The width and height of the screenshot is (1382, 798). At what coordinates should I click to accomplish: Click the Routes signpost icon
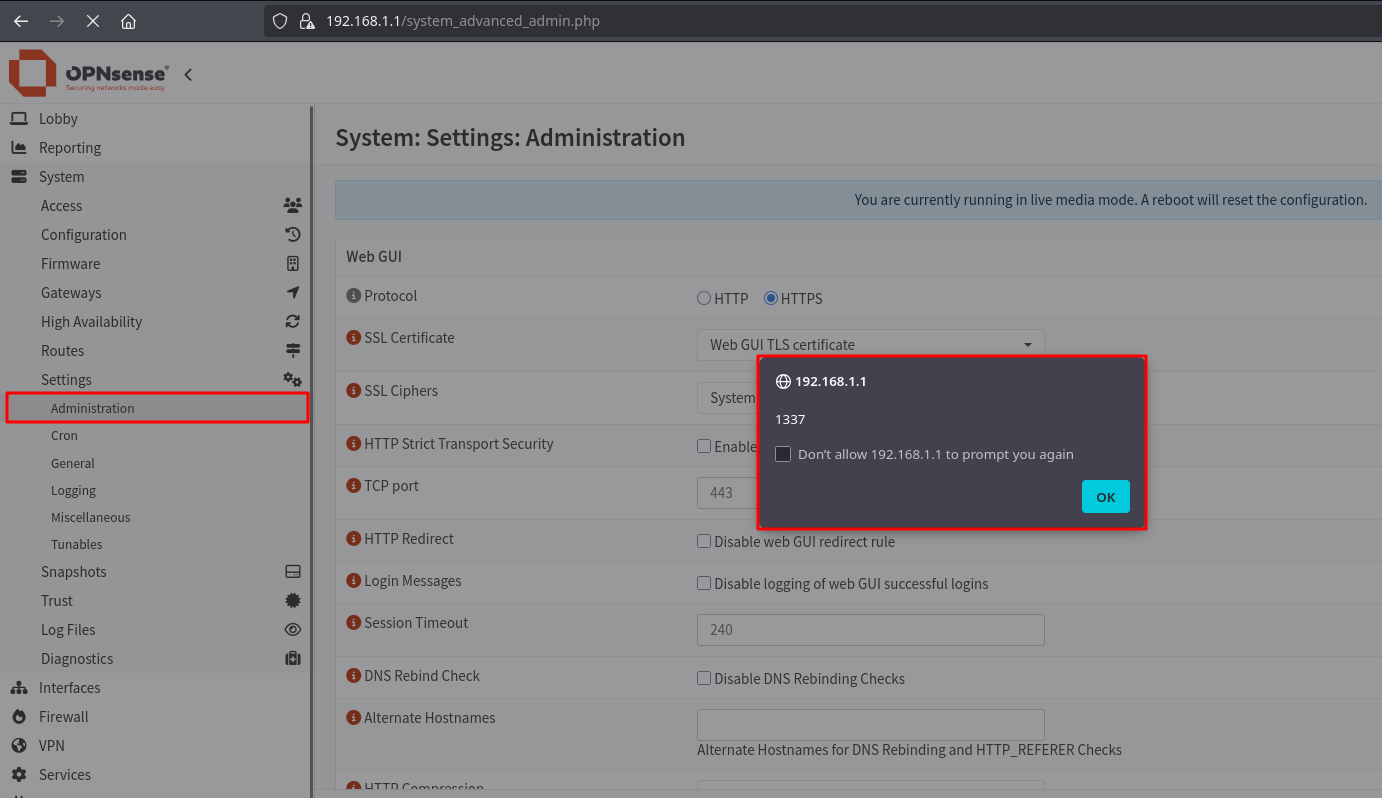coord(293,350)
